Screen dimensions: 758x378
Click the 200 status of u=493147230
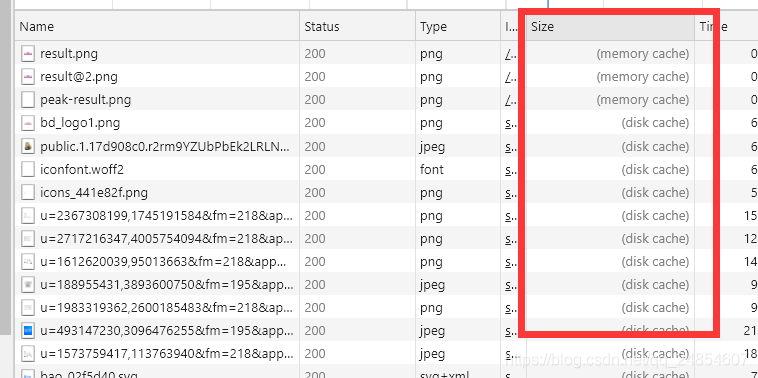pyautogui.click(x=315, y=331)
